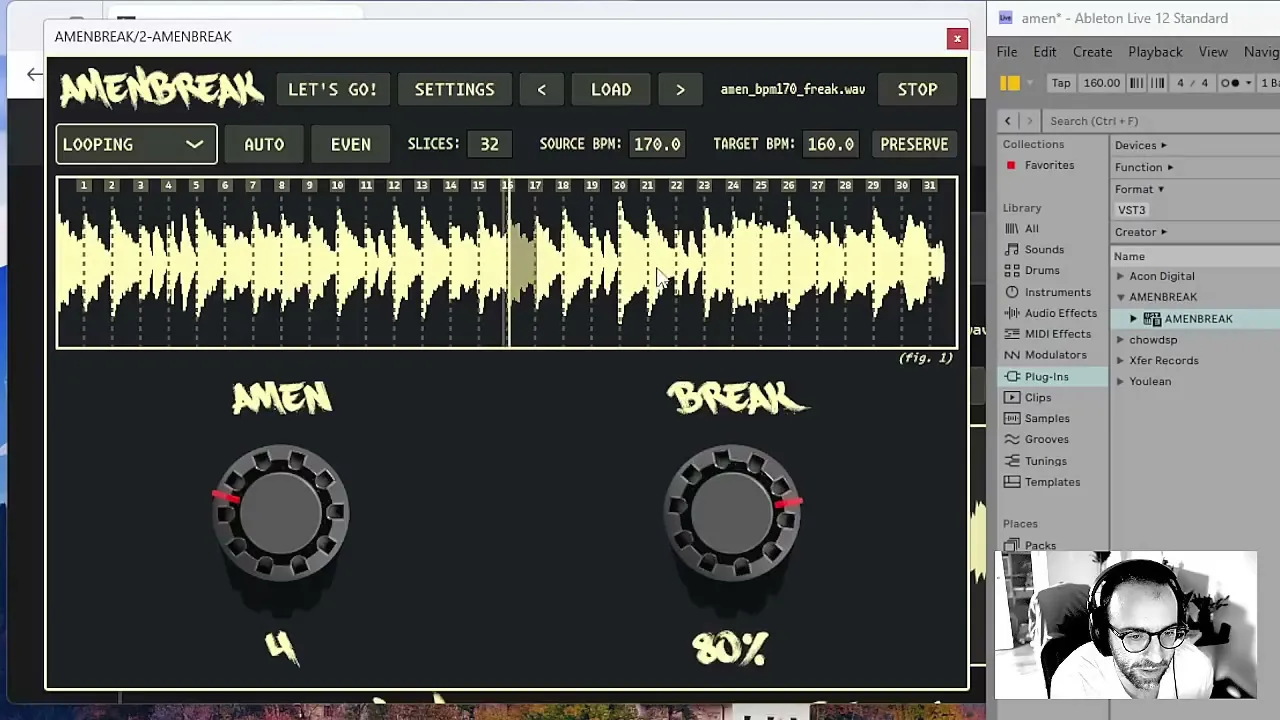The image size is (1280, 720).
Task: Click the AMEN knob
Action: click(x=280, y=513)
